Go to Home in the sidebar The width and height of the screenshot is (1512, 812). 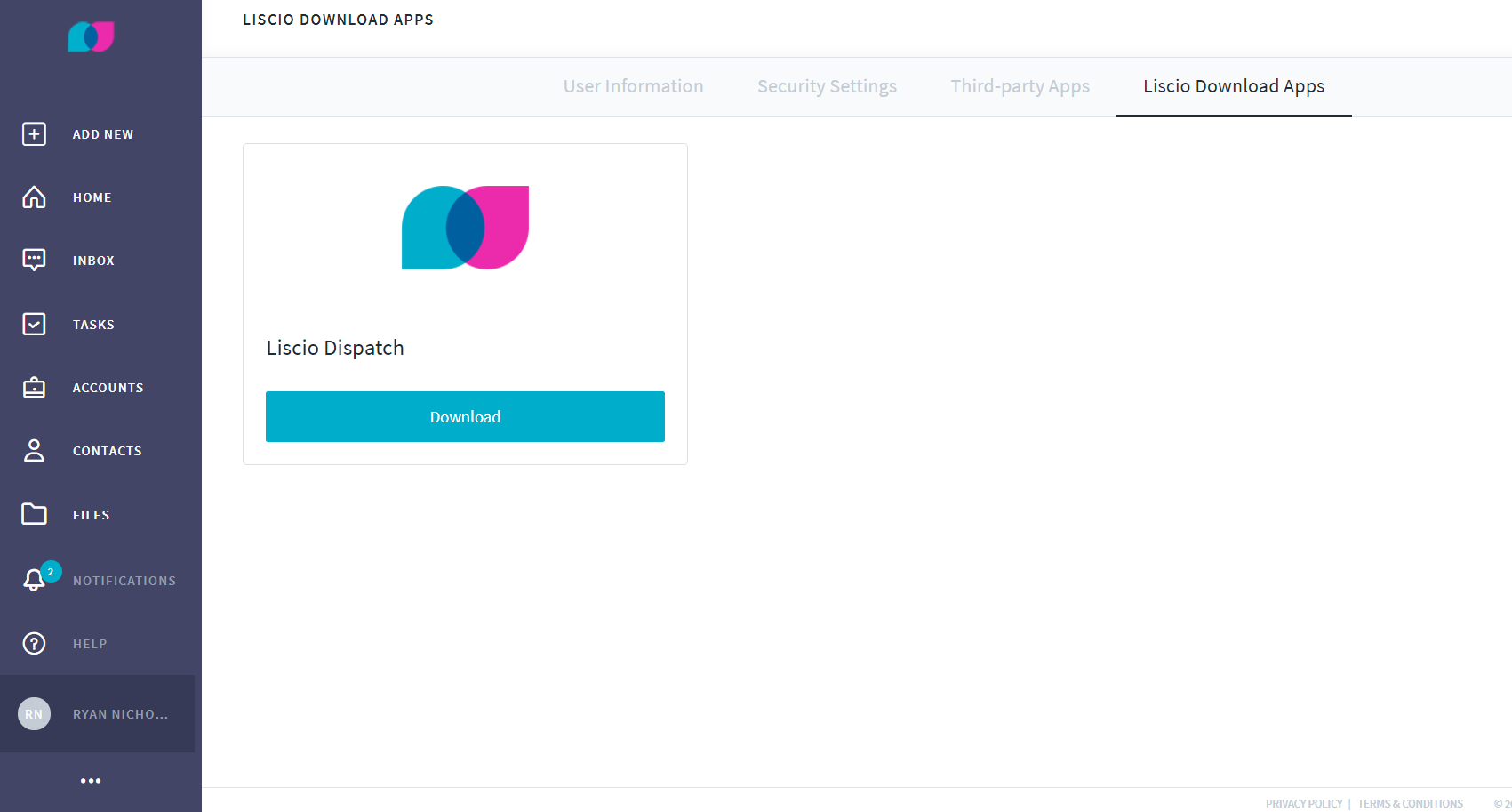(x=92, y=197)
